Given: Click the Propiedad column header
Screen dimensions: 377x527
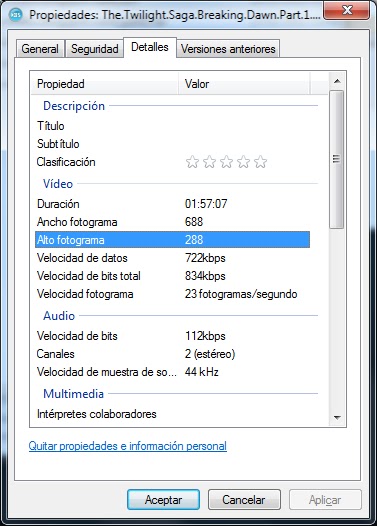Looking at the screenshot, I should (104, 84).
